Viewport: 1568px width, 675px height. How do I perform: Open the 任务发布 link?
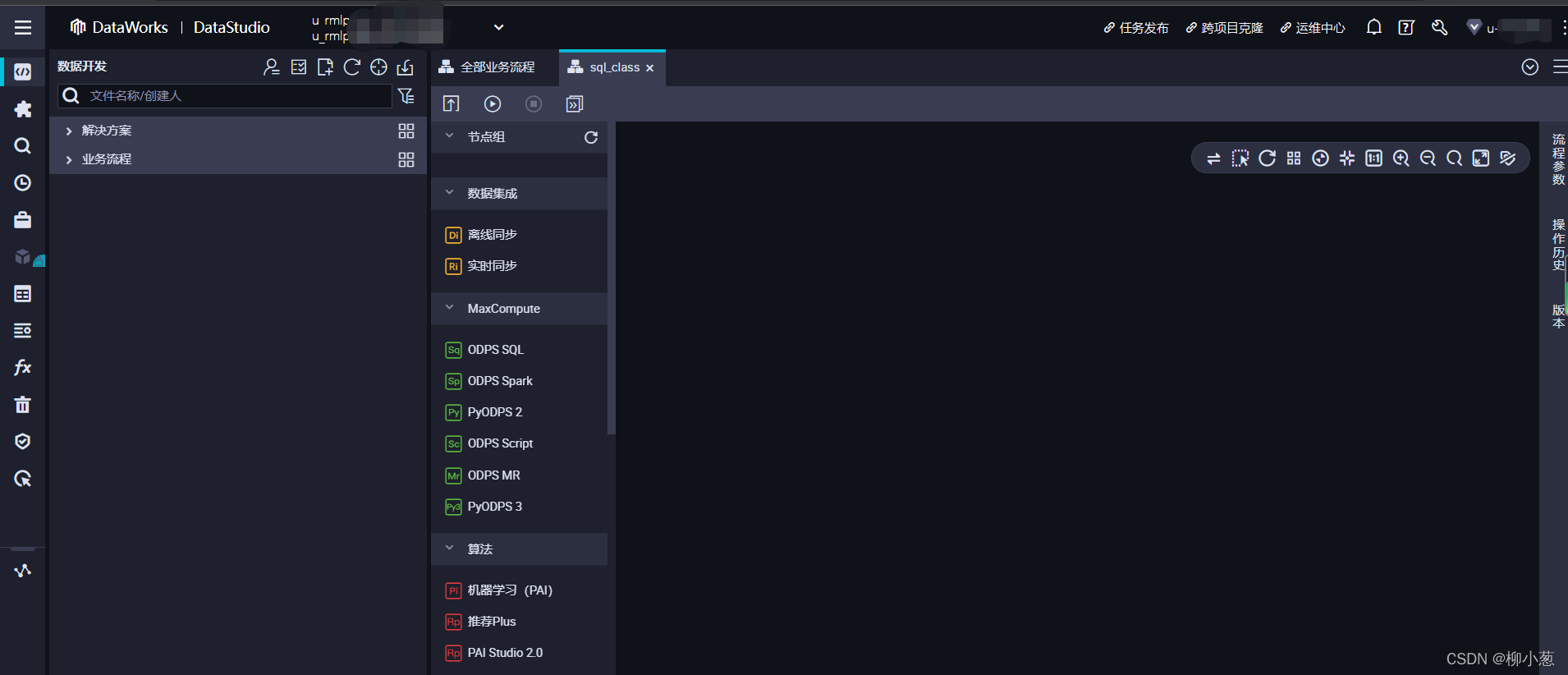click(1136, 28)
